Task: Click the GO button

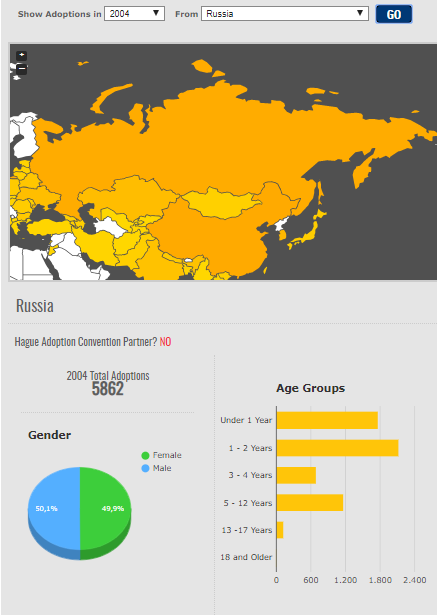Action: (x=394, y=15)
